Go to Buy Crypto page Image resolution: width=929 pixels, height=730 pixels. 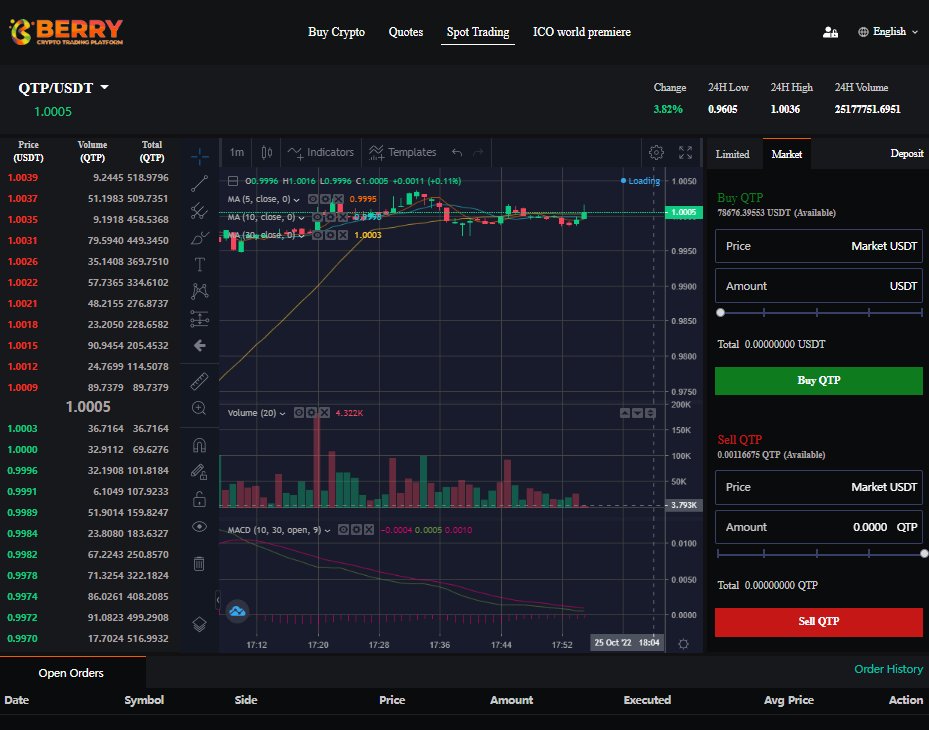pyautogui.click(x=337, y=32)
